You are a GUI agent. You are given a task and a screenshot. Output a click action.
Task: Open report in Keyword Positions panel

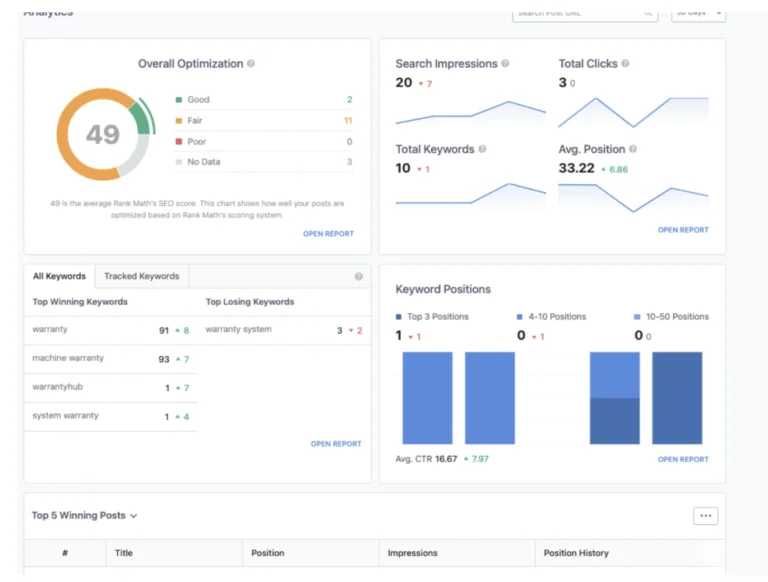683,460
